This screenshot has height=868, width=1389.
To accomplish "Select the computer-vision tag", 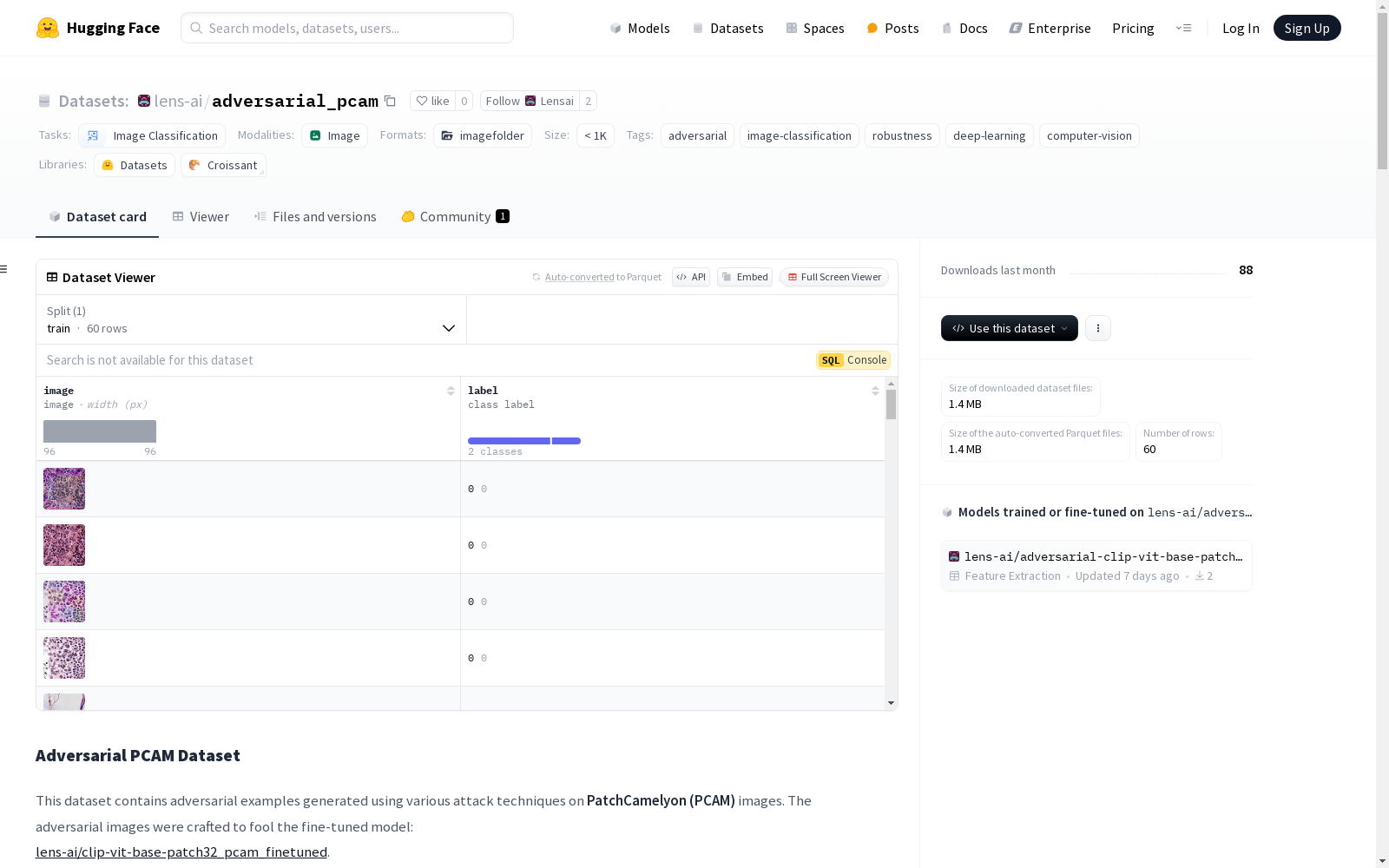I will 1089,135.
